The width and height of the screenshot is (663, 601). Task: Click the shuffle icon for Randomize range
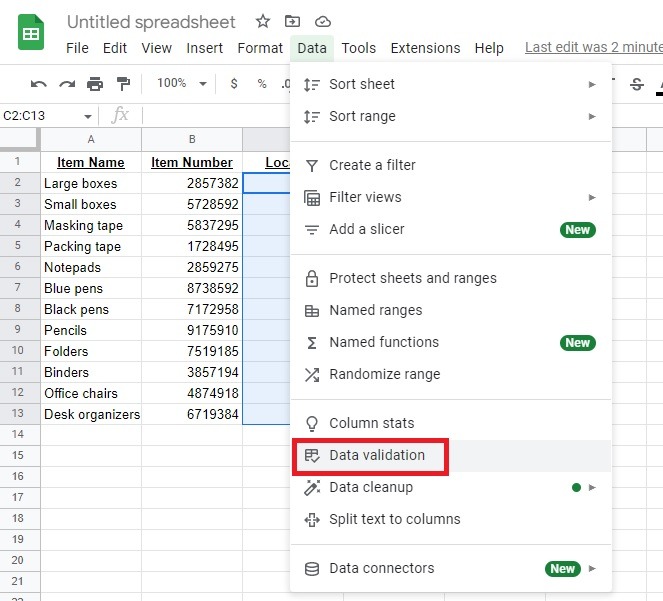point(312,375)
